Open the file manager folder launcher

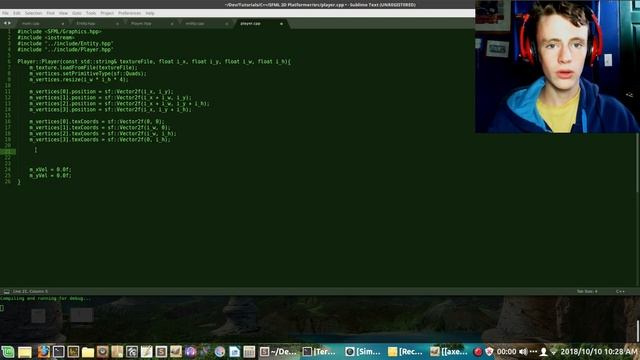[88, 351]
